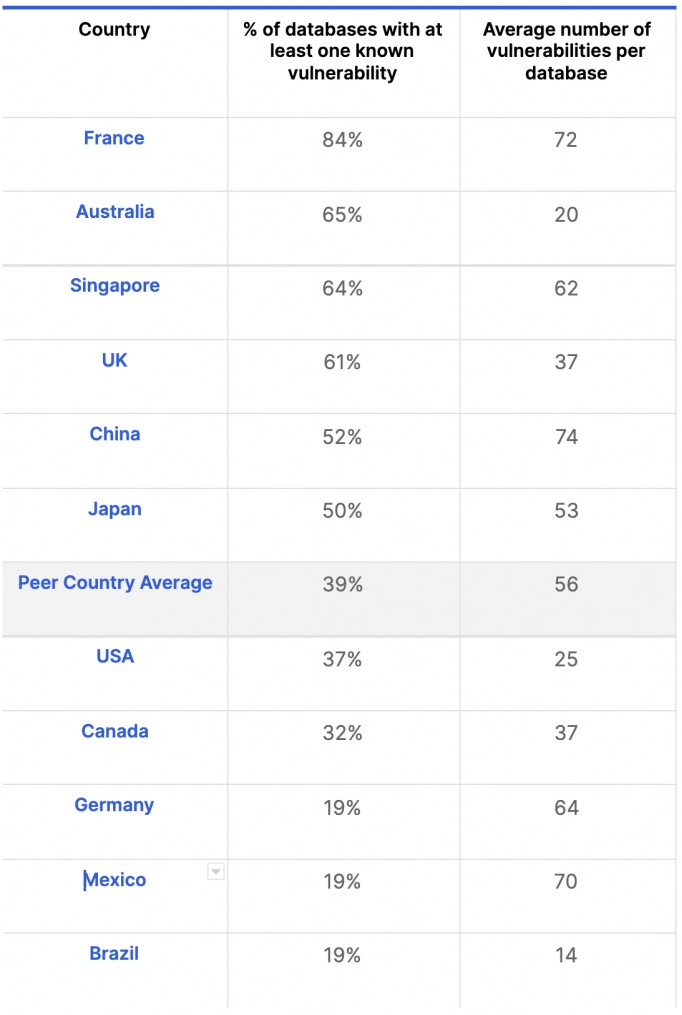This screenshot has height=1015, width=682.
Task: Click the USA link
Action: (x=115, y=656)
